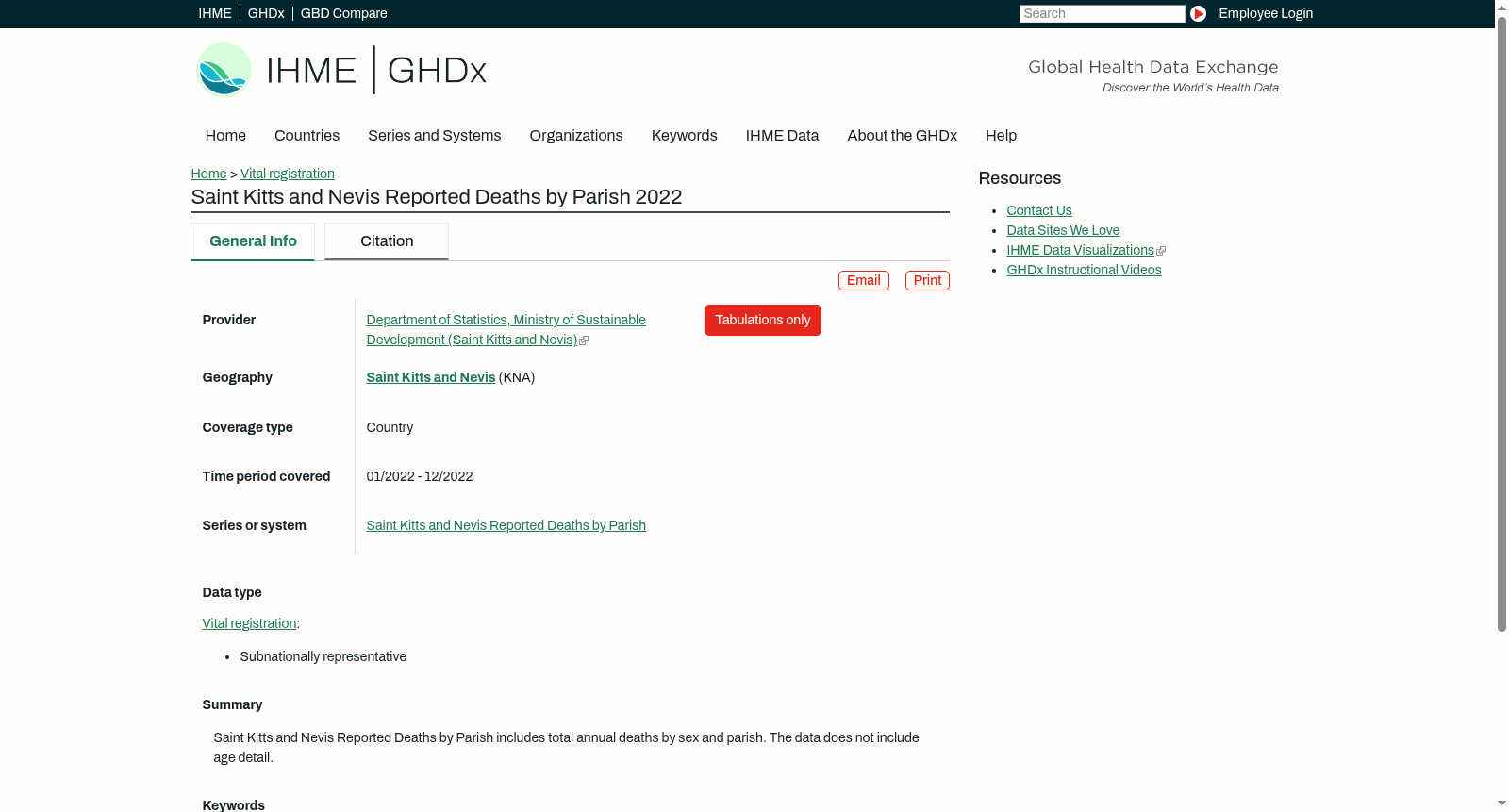1509x812 pixels.
Task: Click the red search submit arrow icon
Action: 1198,13
